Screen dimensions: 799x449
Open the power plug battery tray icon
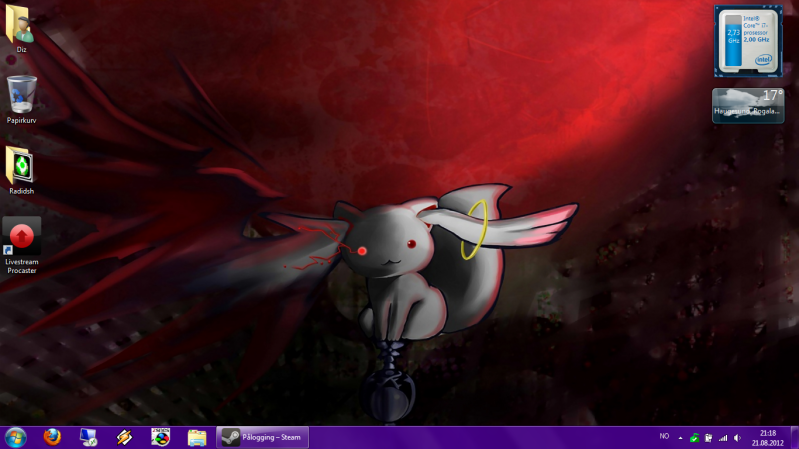pos(708,438)
